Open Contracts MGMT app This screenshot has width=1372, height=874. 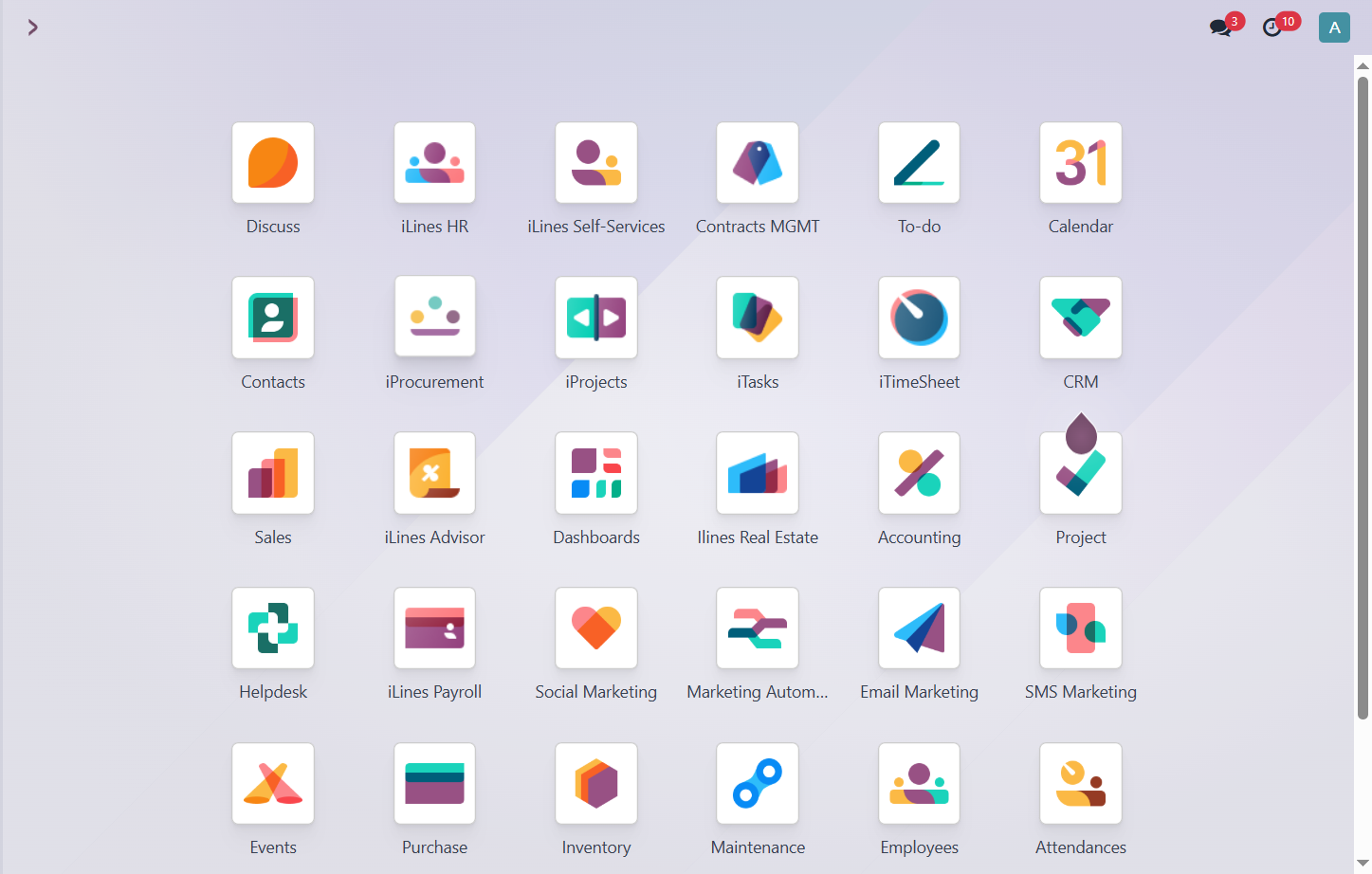tap(758, 163)
